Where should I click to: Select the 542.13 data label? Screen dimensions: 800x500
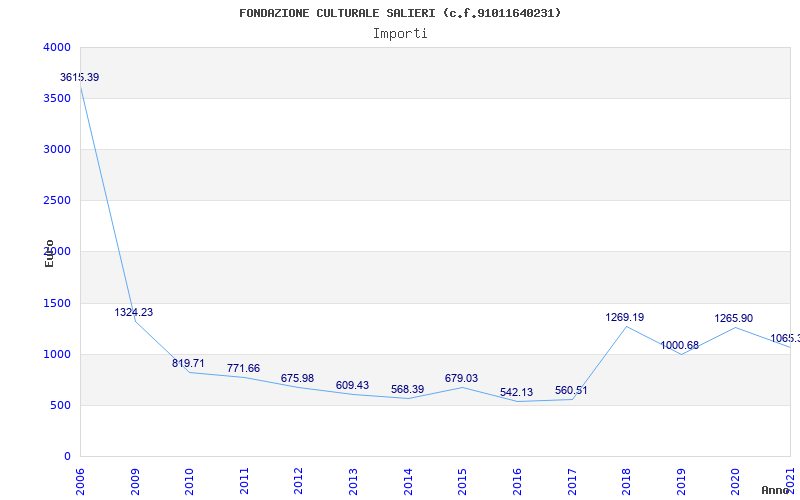(x=516, y=392)
